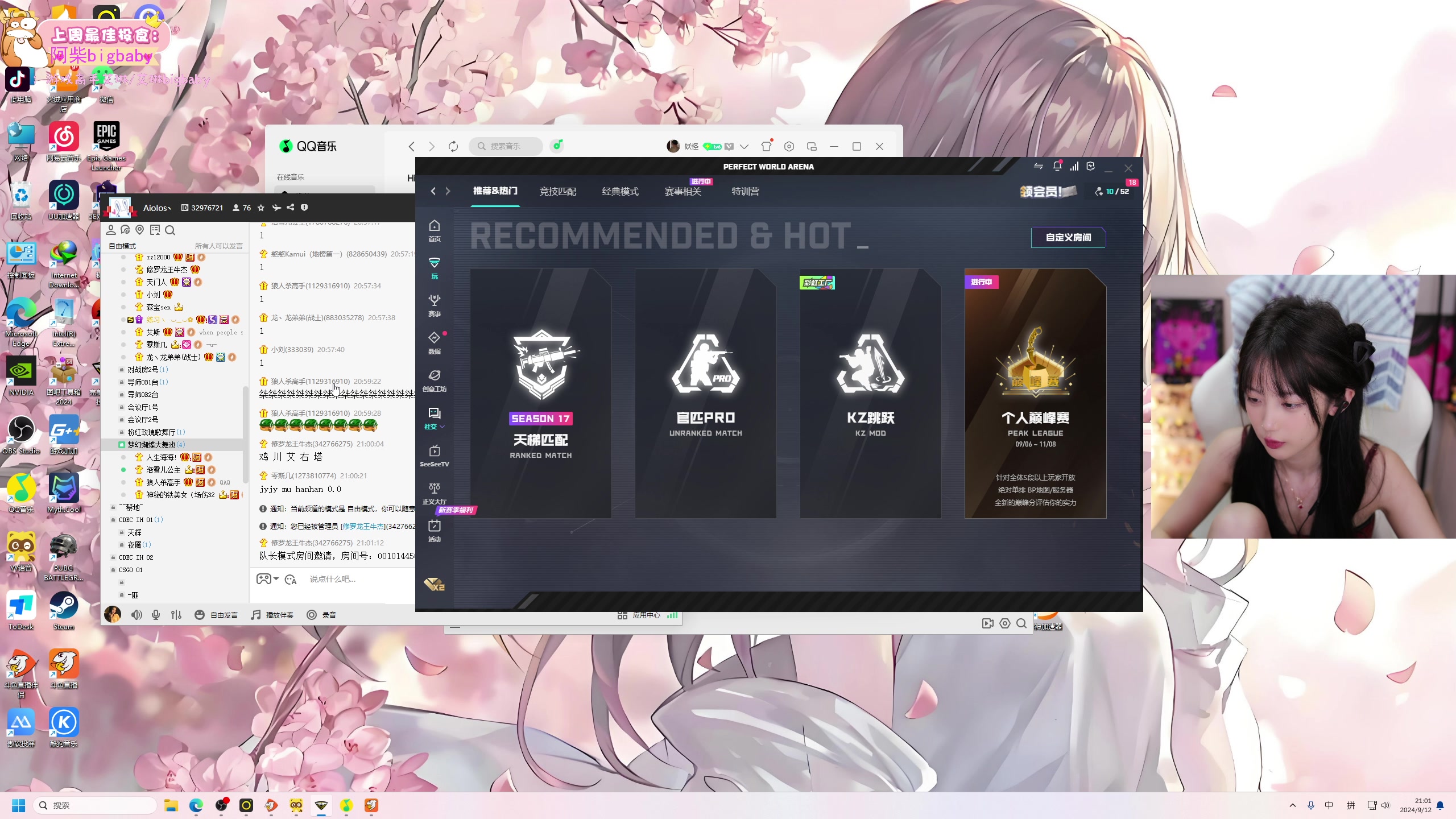The height and width of the screenshot is (819, 1456).
Task: Expand the QQ音乐 user menu chevron
Action: (744, 147)
